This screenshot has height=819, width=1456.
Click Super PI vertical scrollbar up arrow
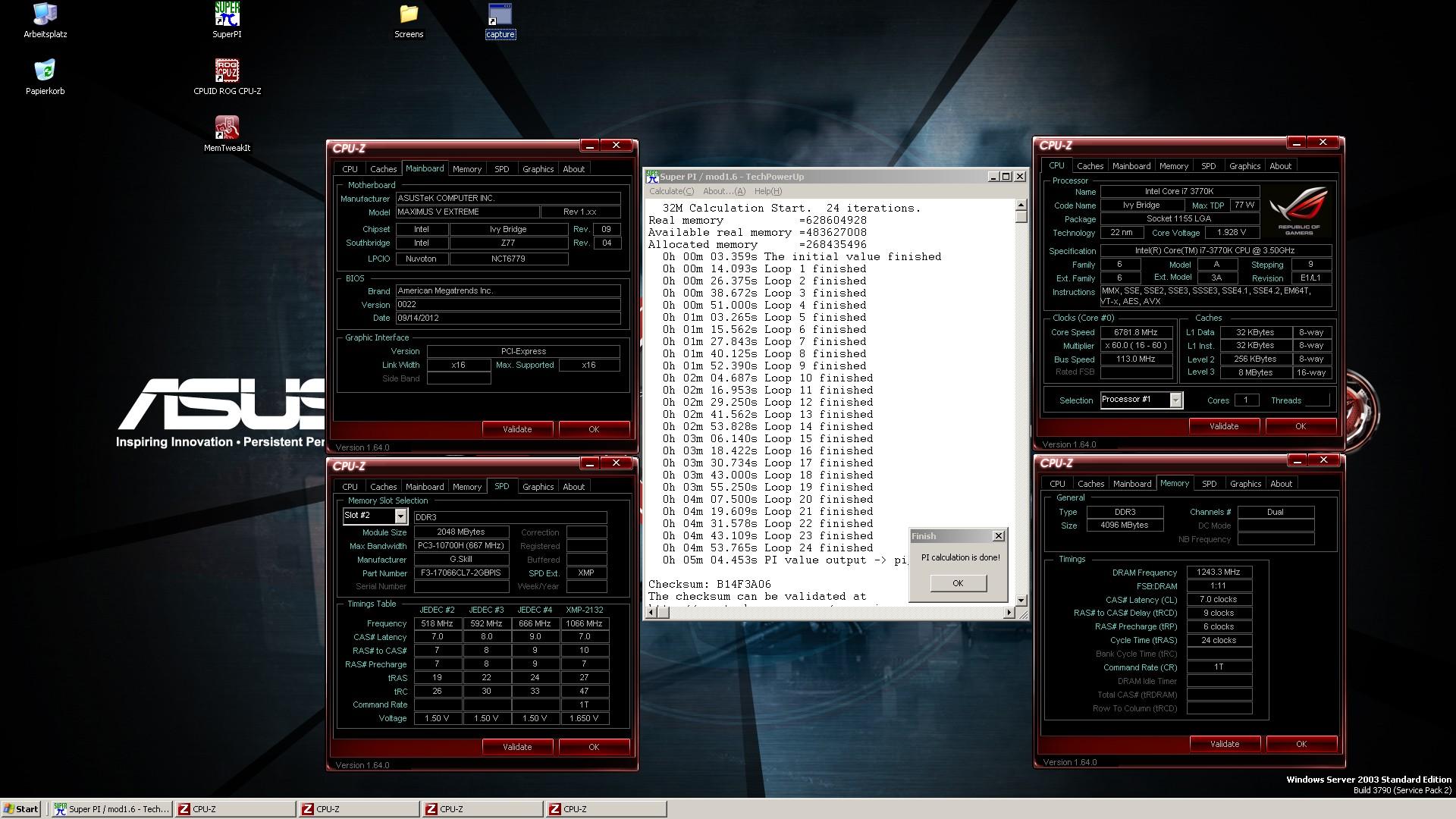point(1021,205)
